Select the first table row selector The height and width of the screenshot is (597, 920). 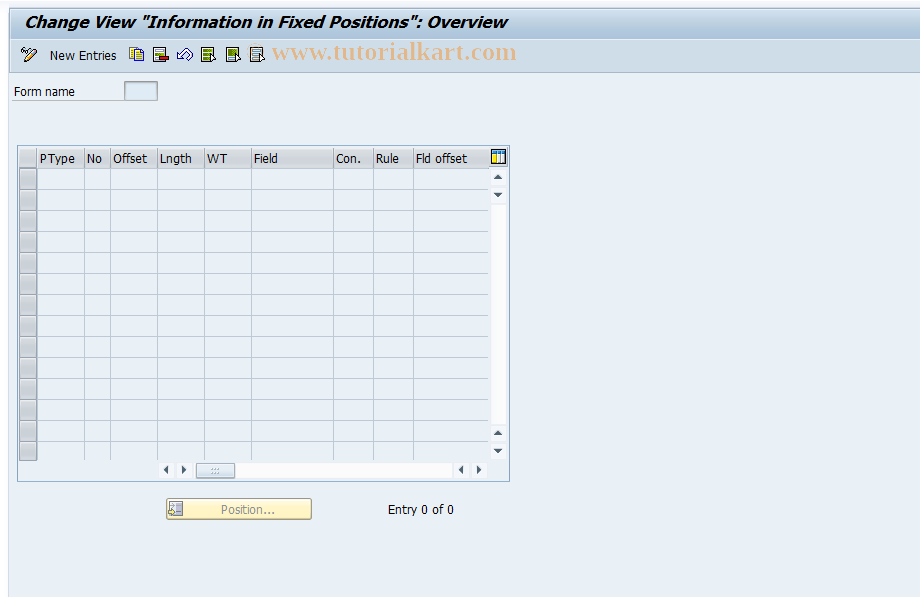(28, 179)
